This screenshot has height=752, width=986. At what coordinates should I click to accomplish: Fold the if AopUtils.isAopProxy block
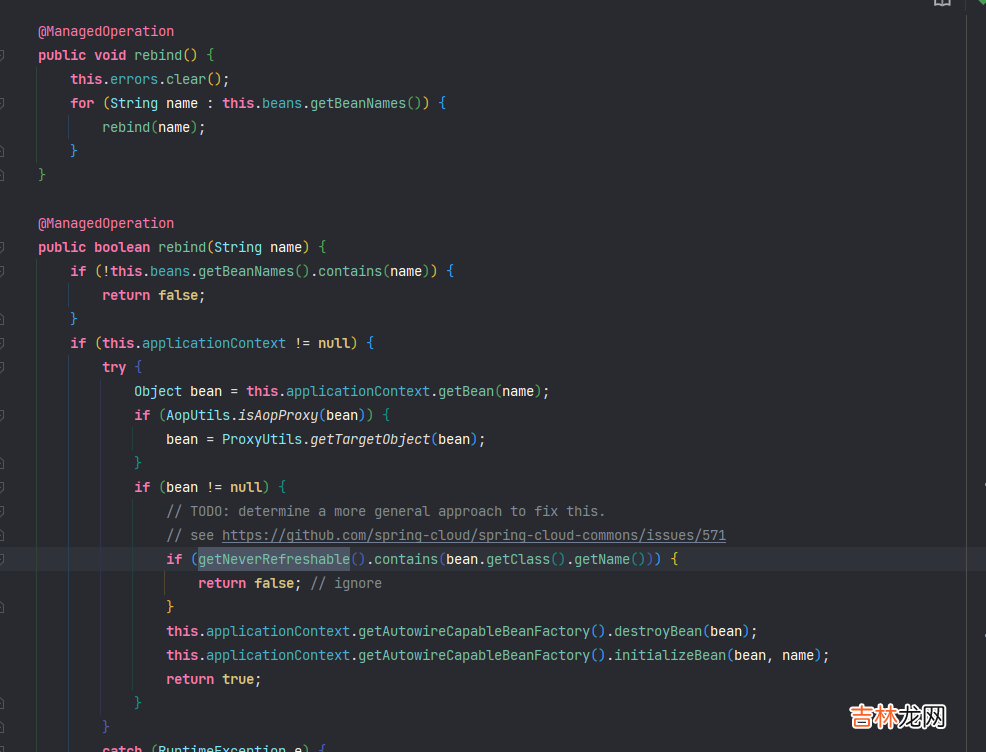click(2, 415)
